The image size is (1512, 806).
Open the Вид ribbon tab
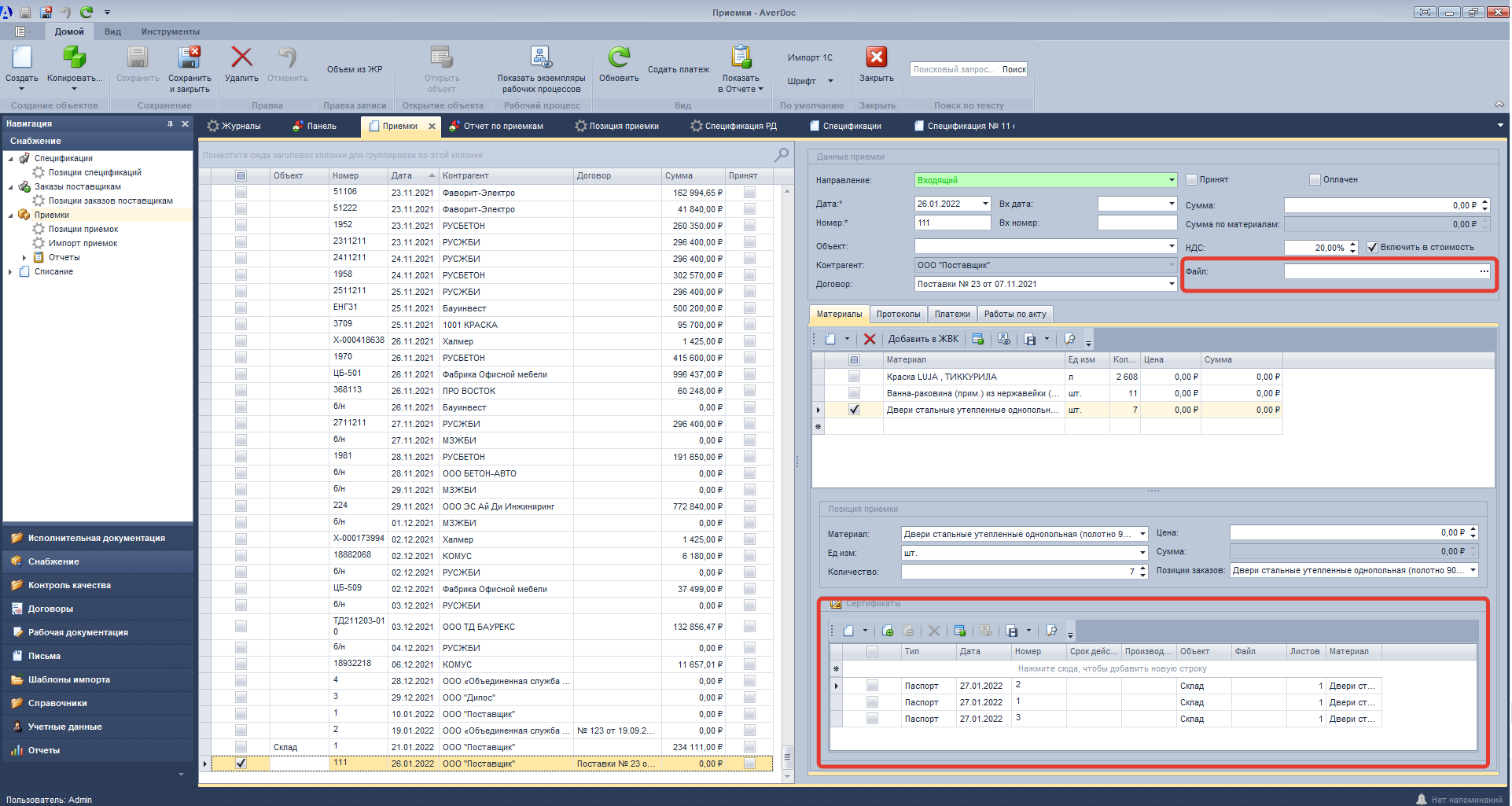112,31
